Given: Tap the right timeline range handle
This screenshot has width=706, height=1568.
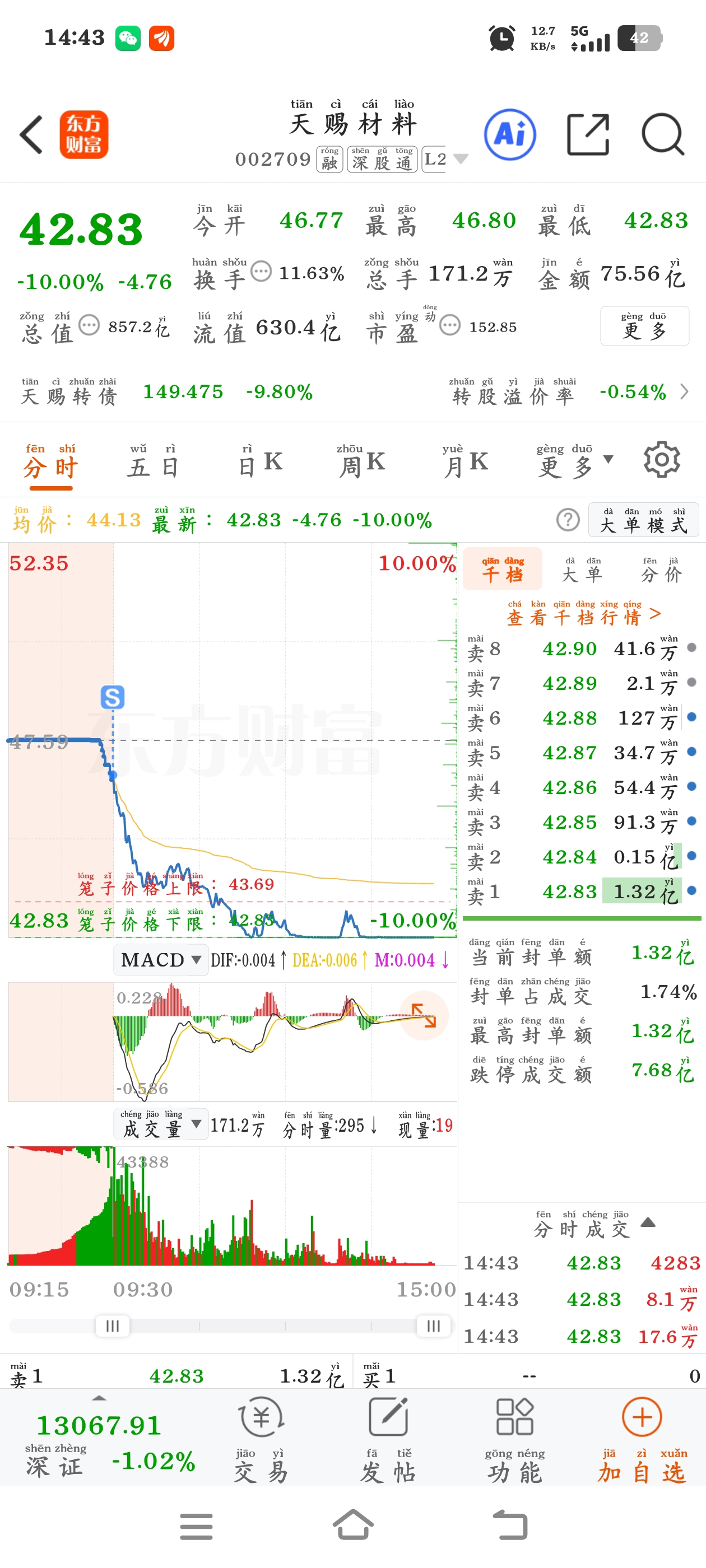Looking at the screenshot, I should 433,1326.
